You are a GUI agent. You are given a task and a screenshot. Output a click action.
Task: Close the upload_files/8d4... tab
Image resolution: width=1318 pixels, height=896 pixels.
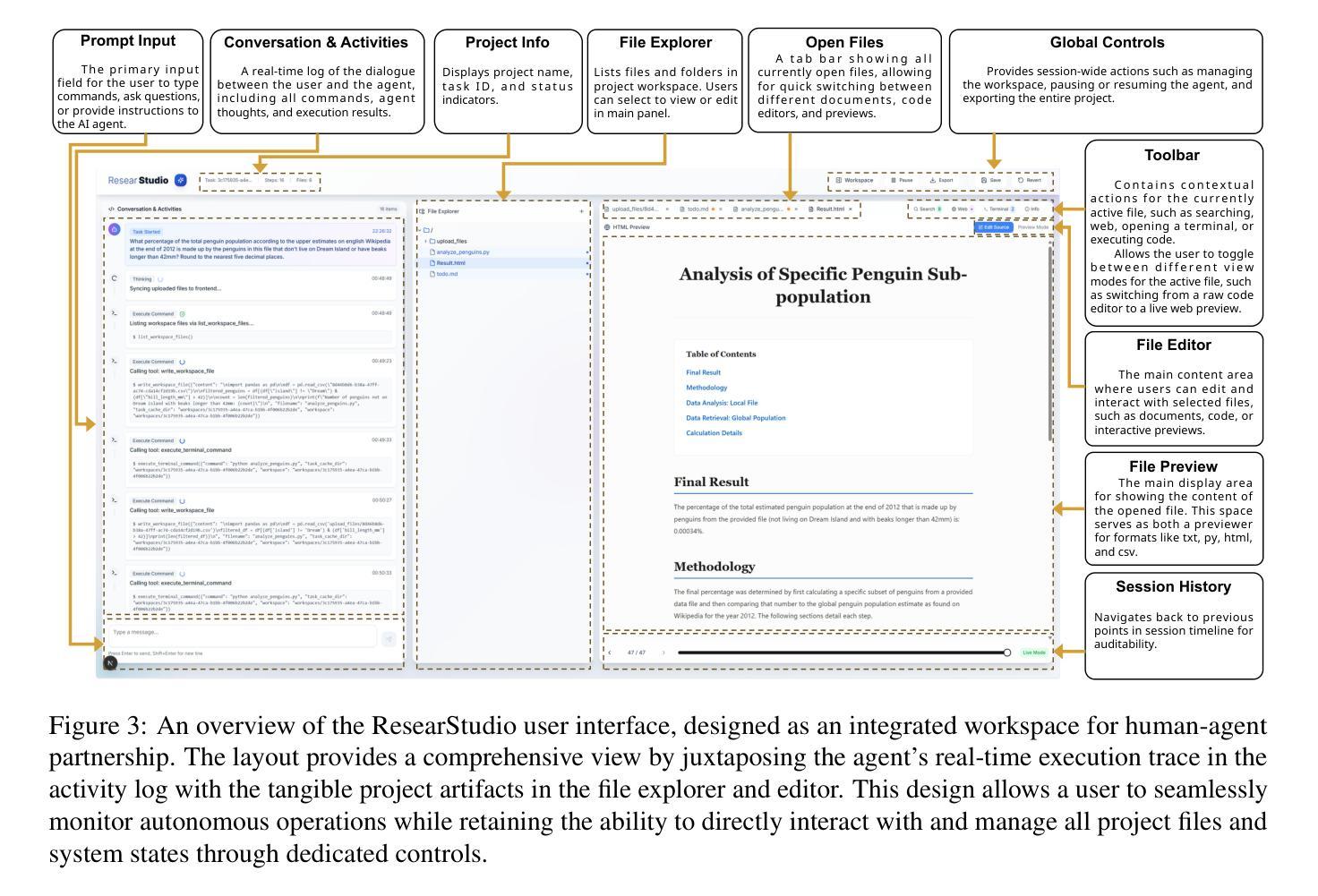coord(667,209)
